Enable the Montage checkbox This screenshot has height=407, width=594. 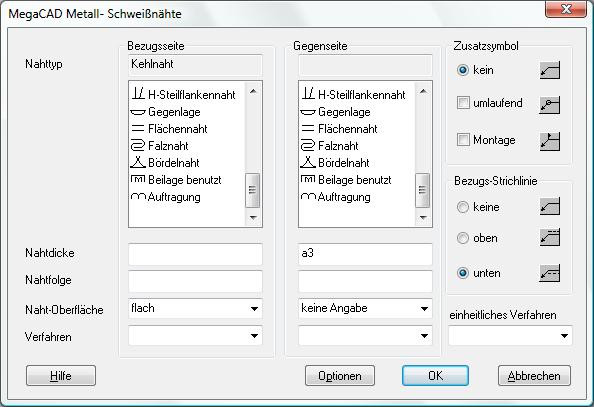tap(463, 140)
